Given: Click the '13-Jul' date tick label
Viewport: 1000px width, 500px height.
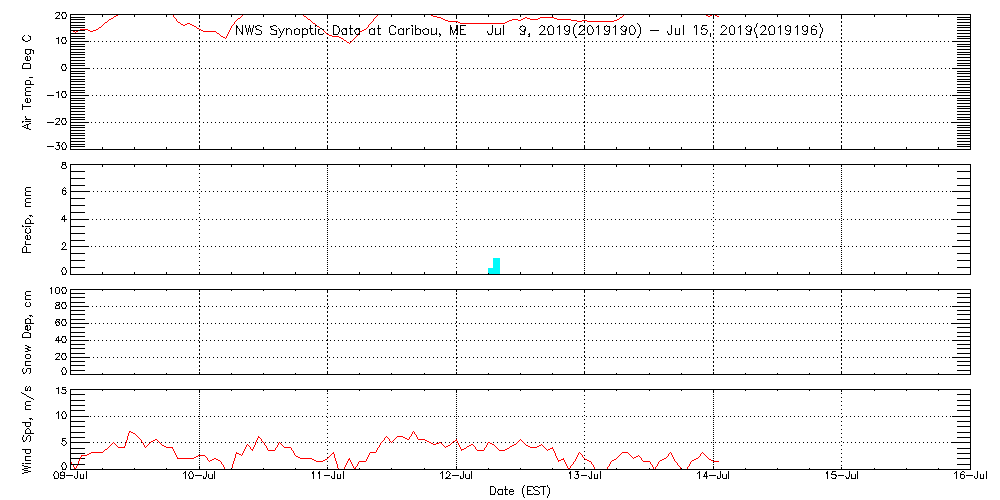Looking at the screenshot, I should tap(585, 476).
